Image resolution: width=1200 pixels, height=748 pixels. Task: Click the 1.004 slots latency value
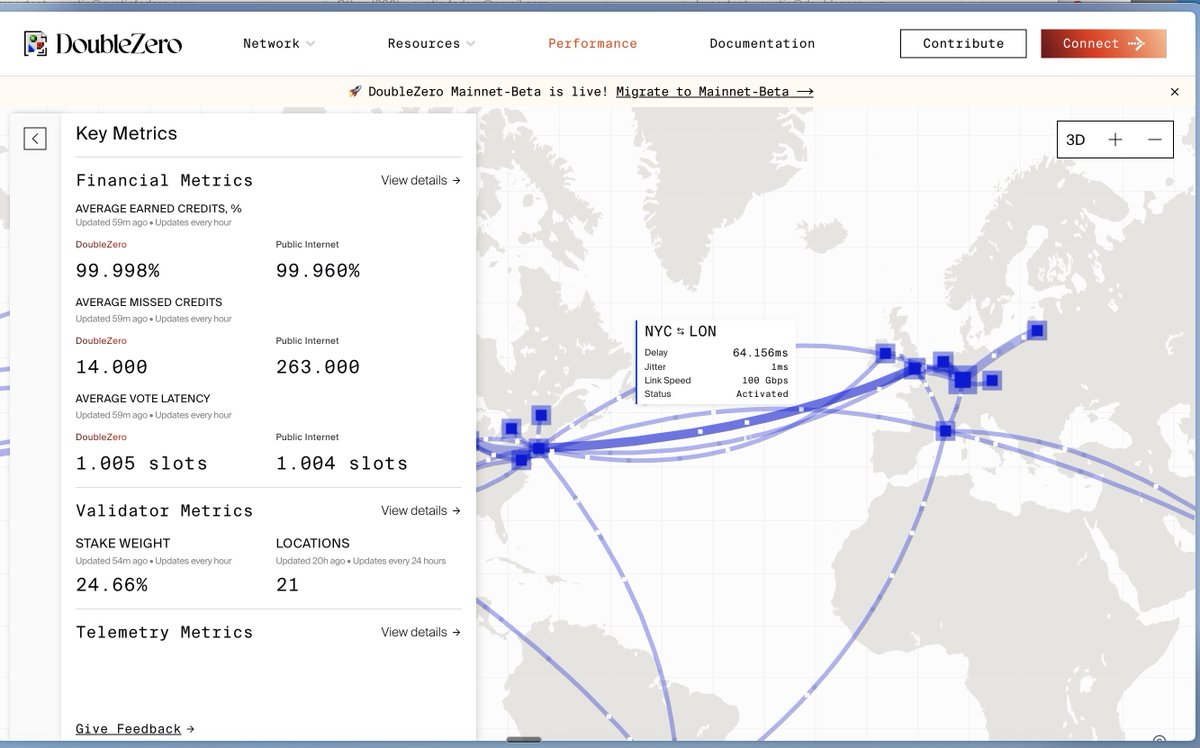click(x=342, y=464)
